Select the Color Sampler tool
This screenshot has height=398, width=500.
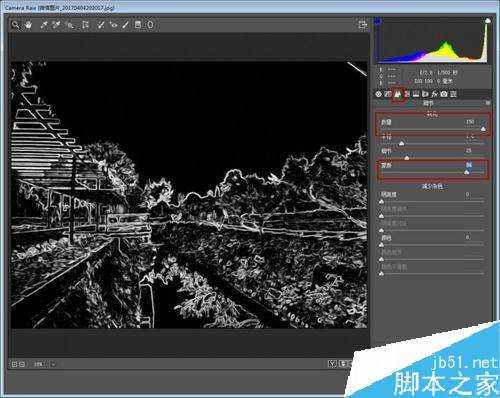coord(57,25)
